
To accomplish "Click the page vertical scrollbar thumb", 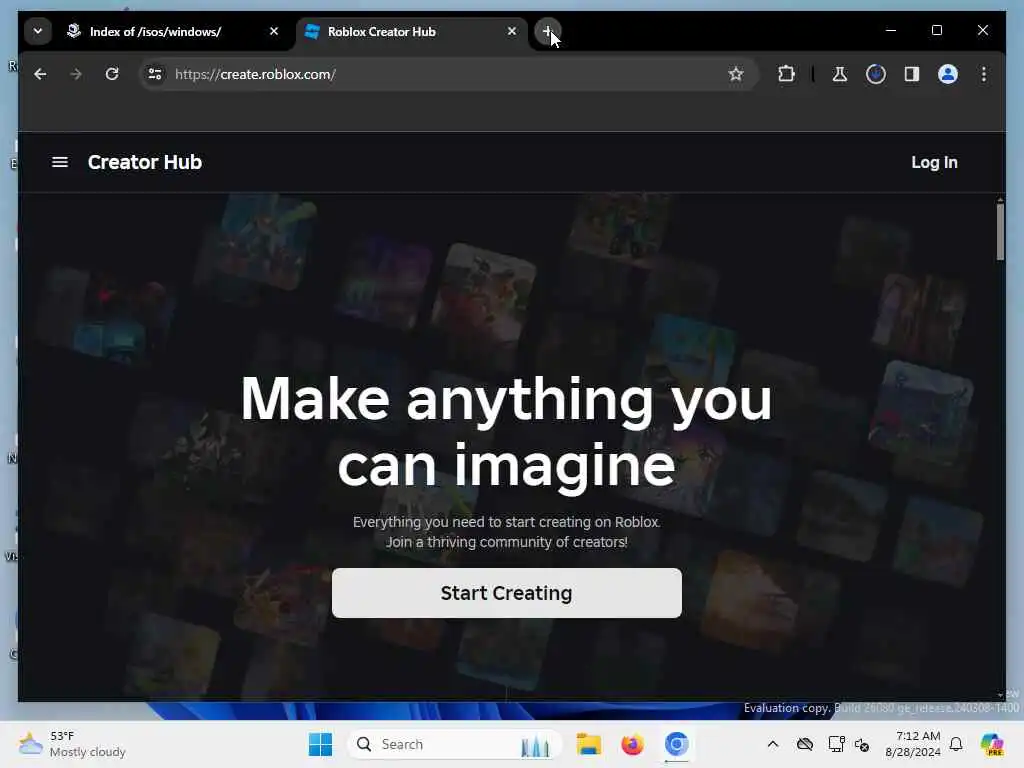I will (1000, 232).
